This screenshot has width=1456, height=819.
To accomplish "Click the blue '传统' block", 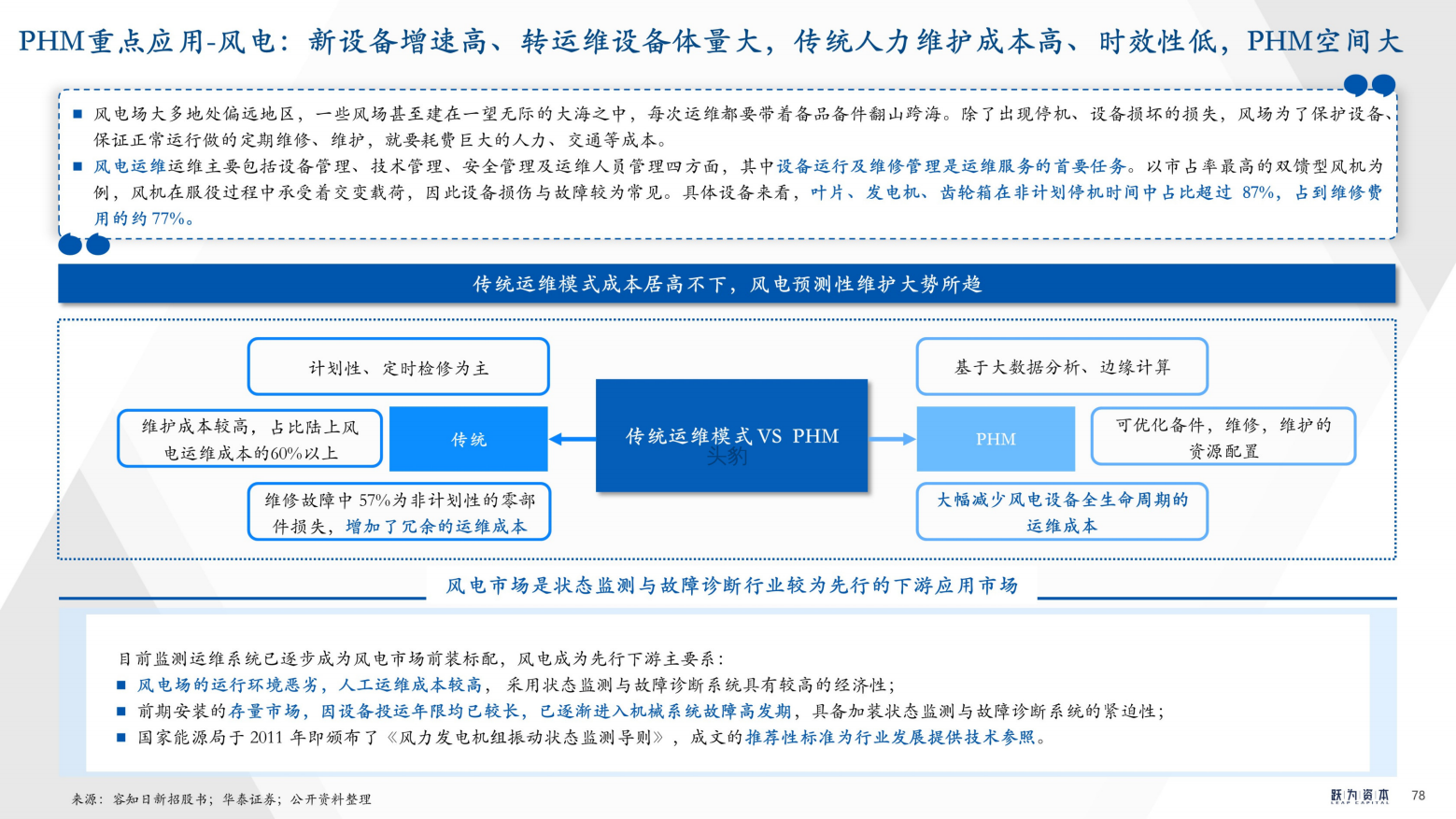I will click(469, 439).
